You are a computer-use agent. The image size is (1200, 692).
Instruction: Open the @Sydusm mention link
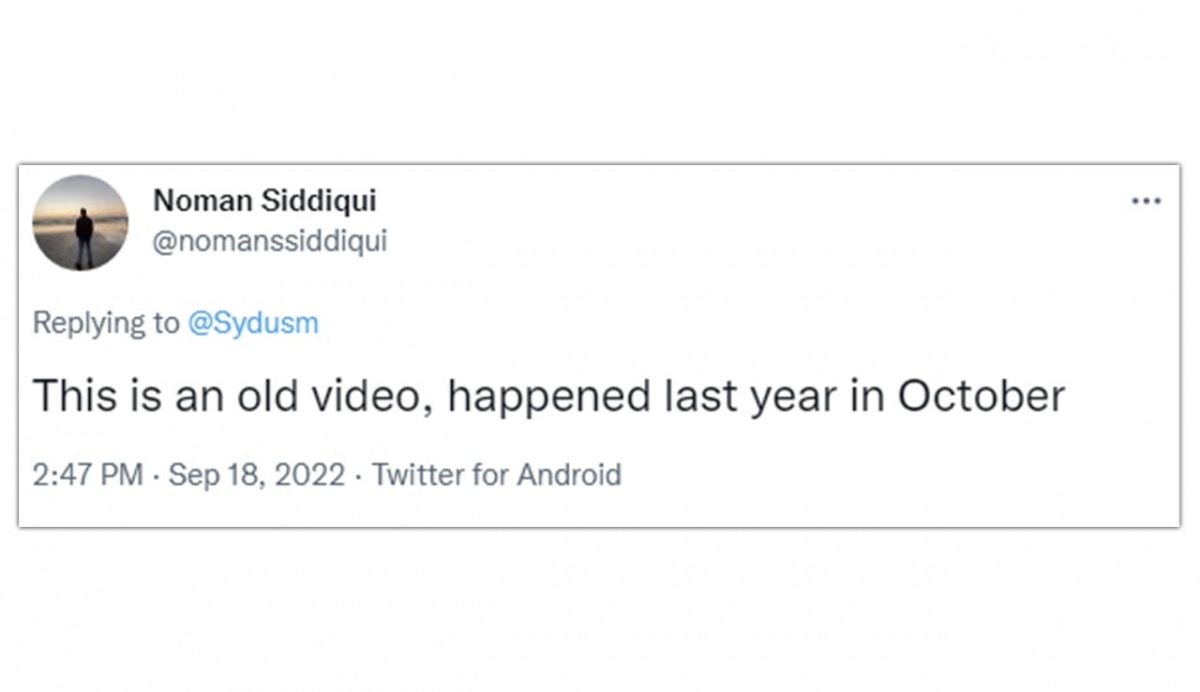point(253,323)
